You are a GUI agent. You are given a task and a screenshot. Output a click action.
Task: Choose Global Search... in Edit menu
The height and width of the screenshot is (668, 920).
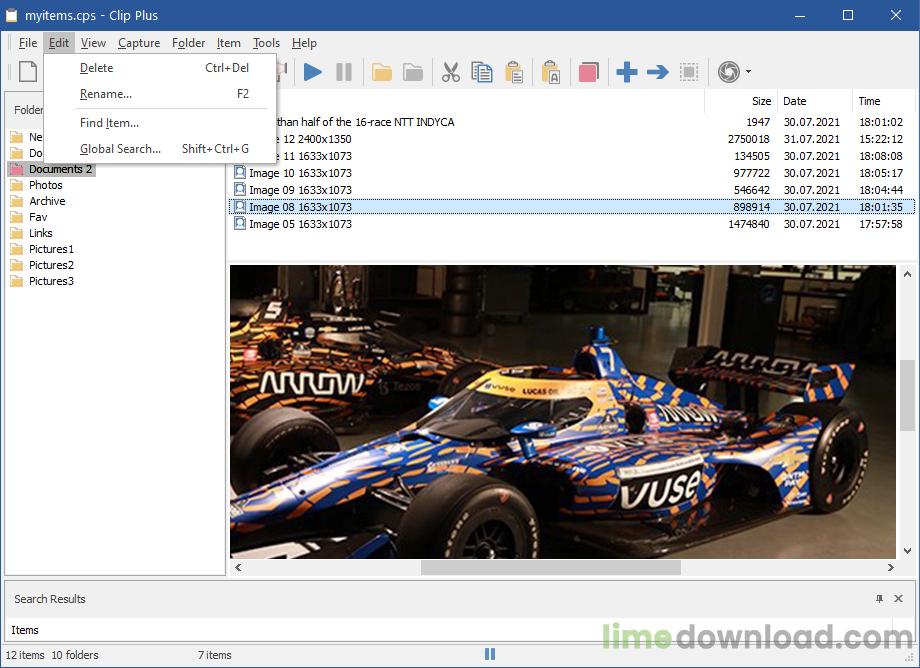tap(160, 148)
